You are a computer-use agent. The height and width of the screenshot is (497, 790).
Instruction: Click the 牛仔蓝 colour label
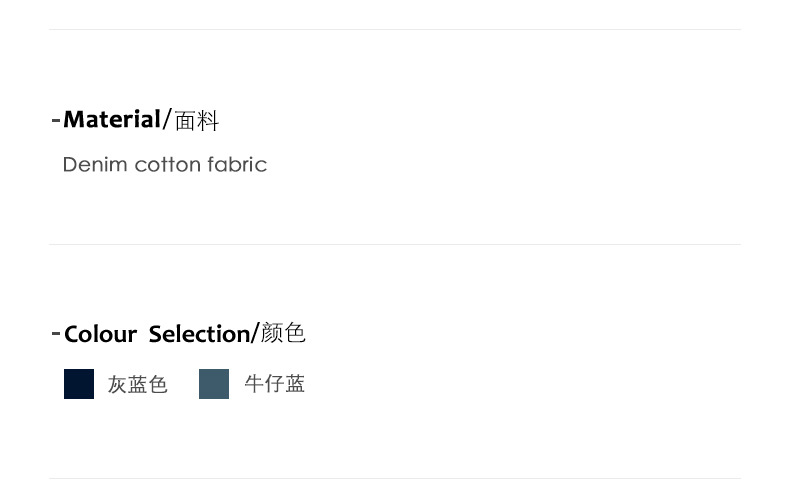tap(275, 384)
